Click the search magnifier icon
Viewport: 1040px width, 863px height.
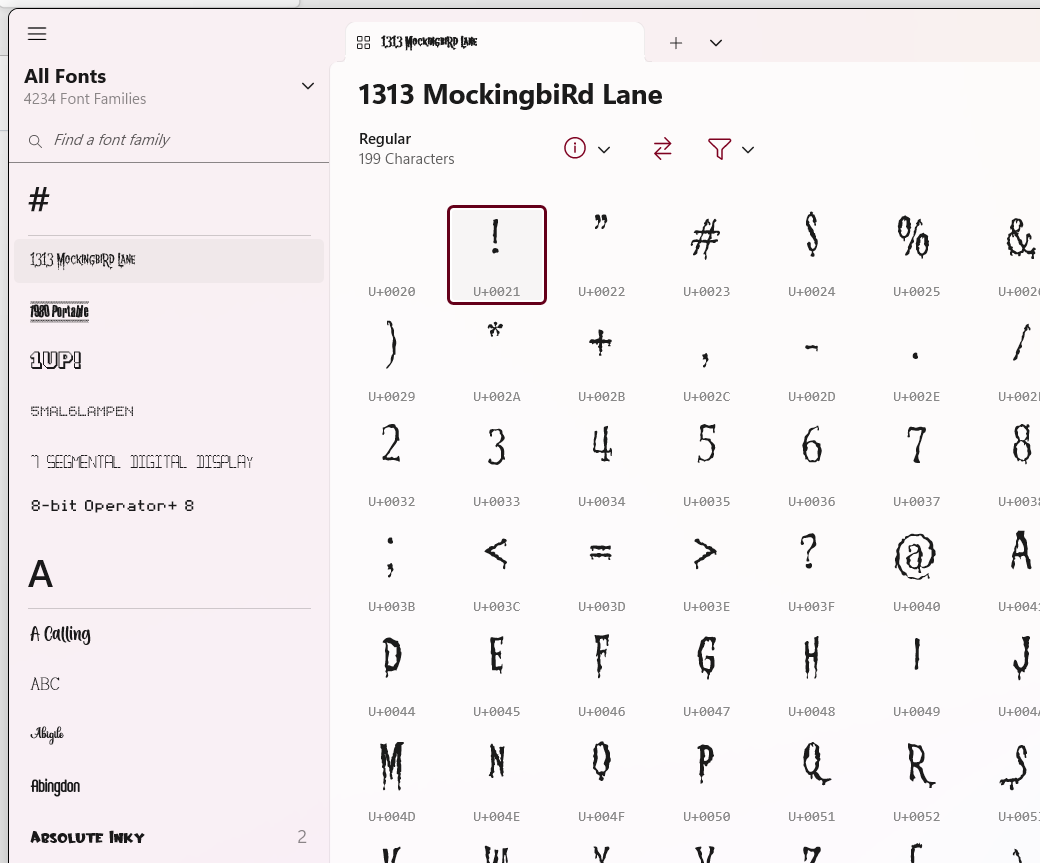(x=36, y=141)
